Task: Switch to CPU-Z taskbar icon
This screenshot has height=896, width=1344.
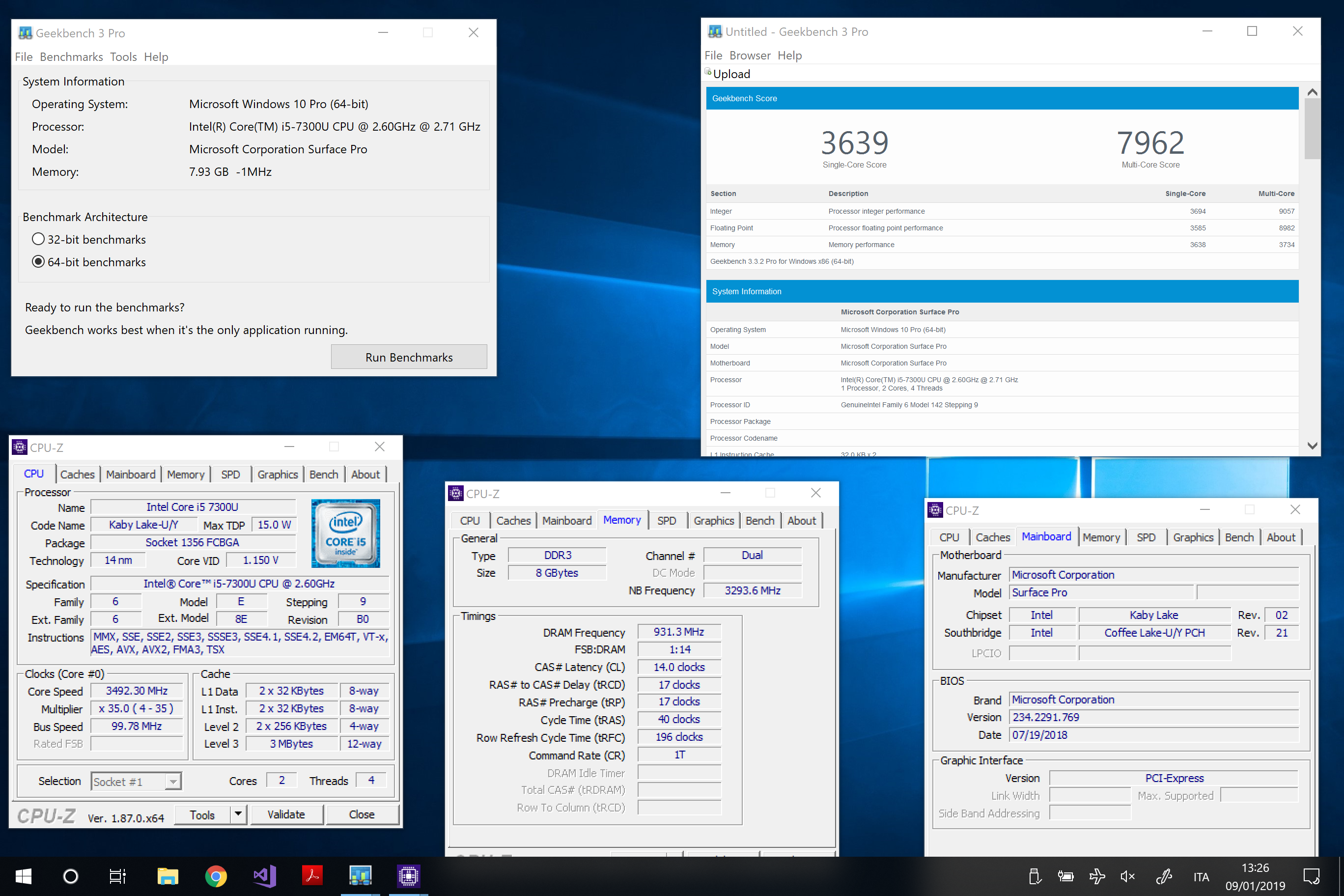Action: (x=409, y=876)
